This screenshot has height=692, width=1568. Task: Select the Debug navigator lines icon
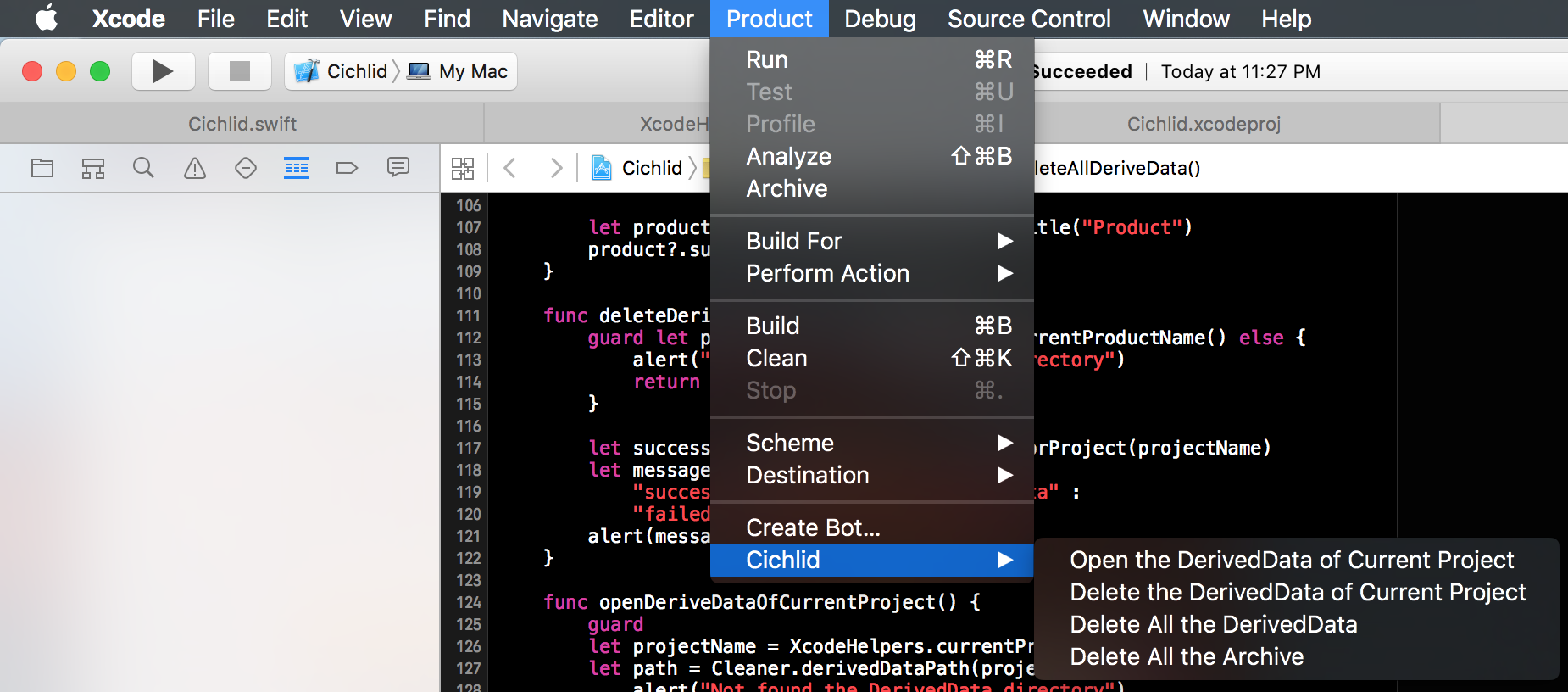[297, 168]
